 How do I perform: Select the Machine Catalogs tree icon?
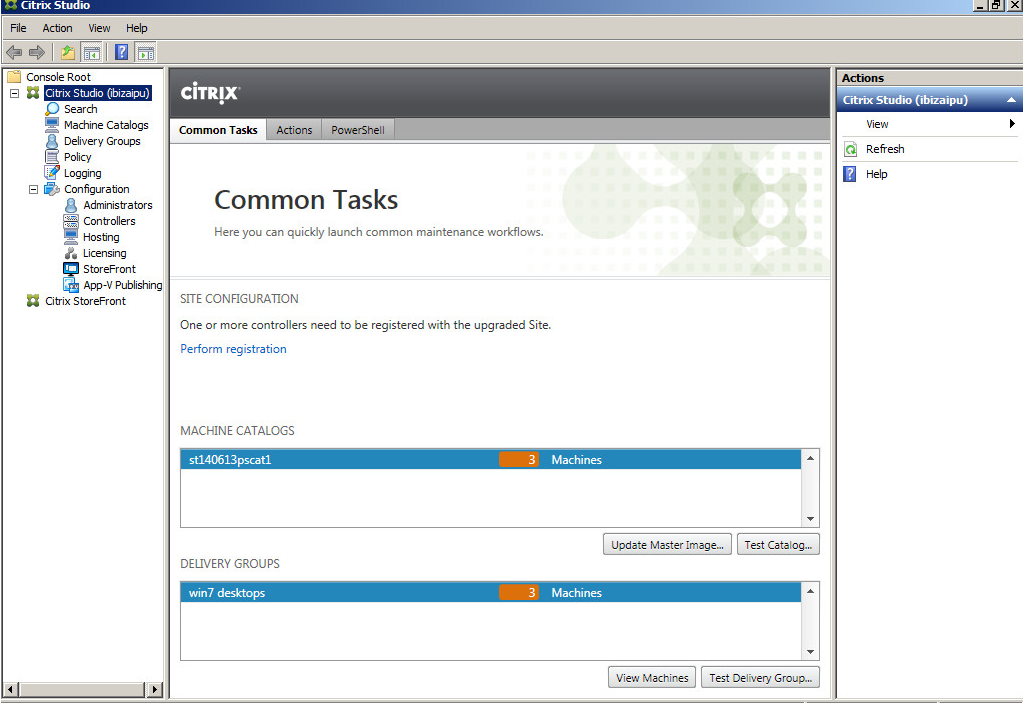(x=53, y=125)
